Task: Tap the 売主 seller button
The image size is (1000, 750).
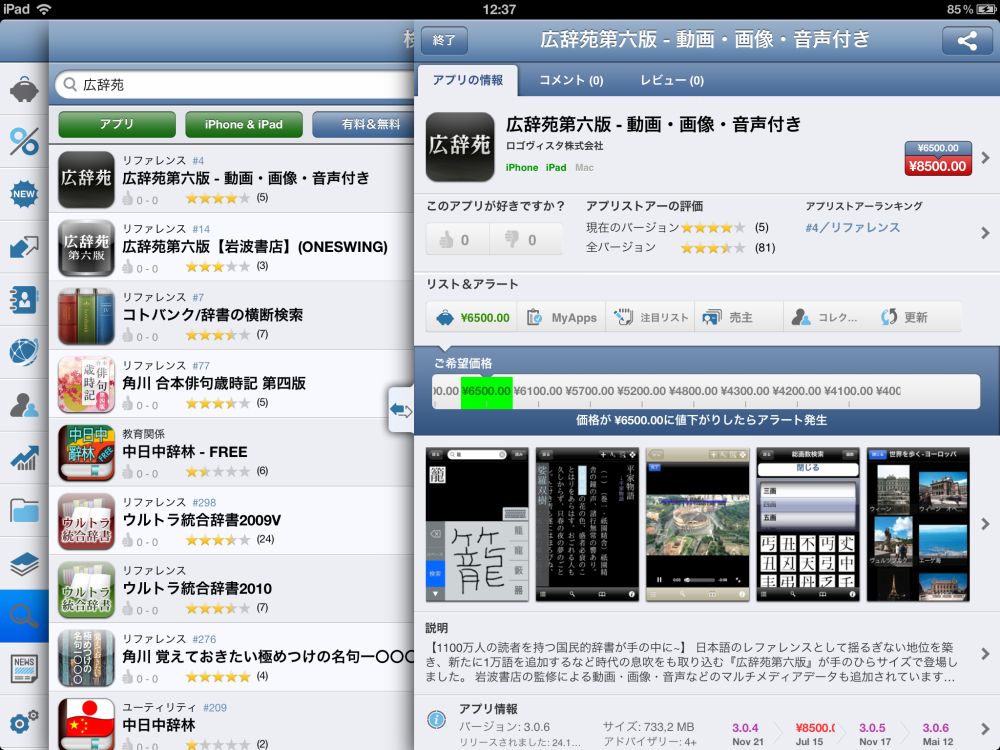Action: (739, 317)
